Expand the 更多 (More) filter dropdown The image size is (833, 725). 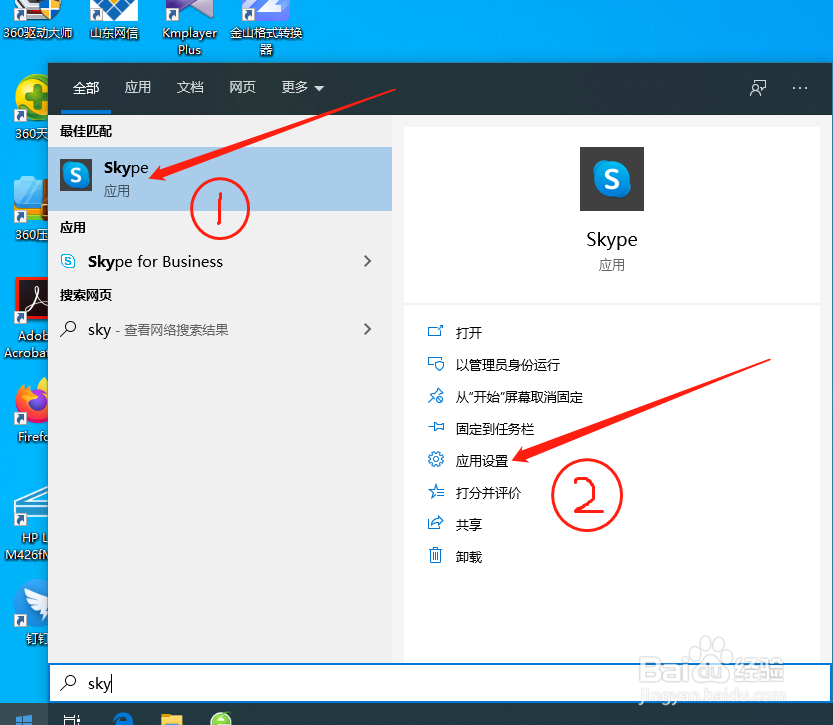[x=302, y=87]
